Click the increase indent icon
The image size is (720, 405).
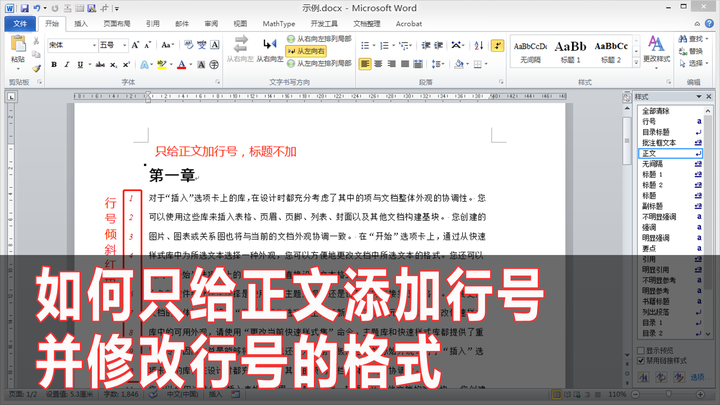pyautogui.click(x=439, y=45)
